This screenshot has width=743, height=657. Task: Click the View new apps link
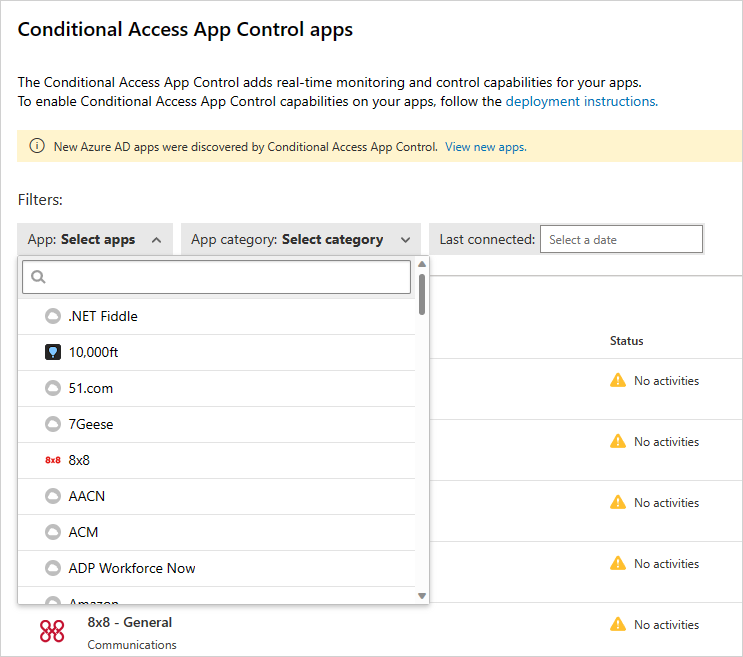tap(486, 147)
